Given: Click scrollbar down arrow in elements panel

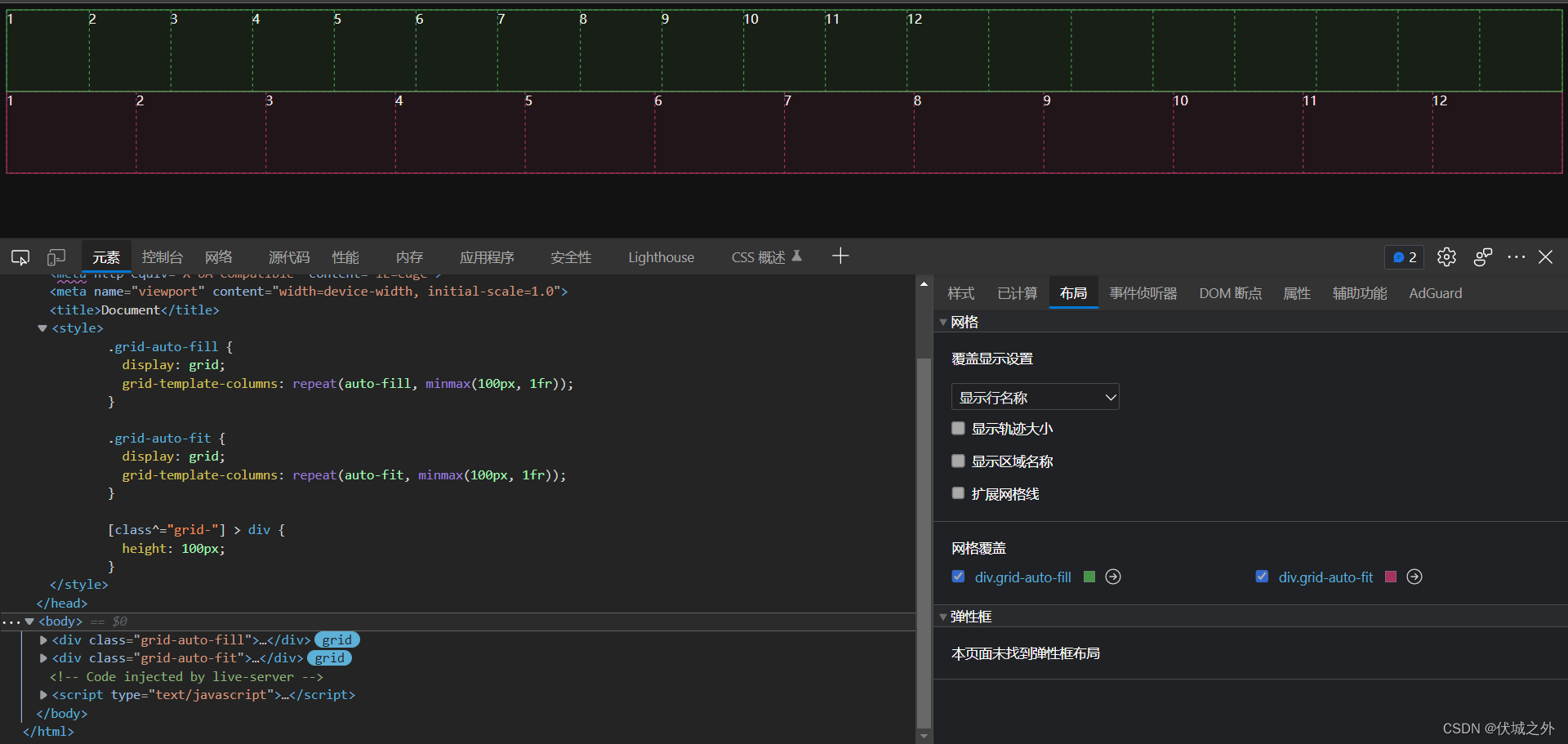Looking at the screenshot, I should (x=924, y=736).
